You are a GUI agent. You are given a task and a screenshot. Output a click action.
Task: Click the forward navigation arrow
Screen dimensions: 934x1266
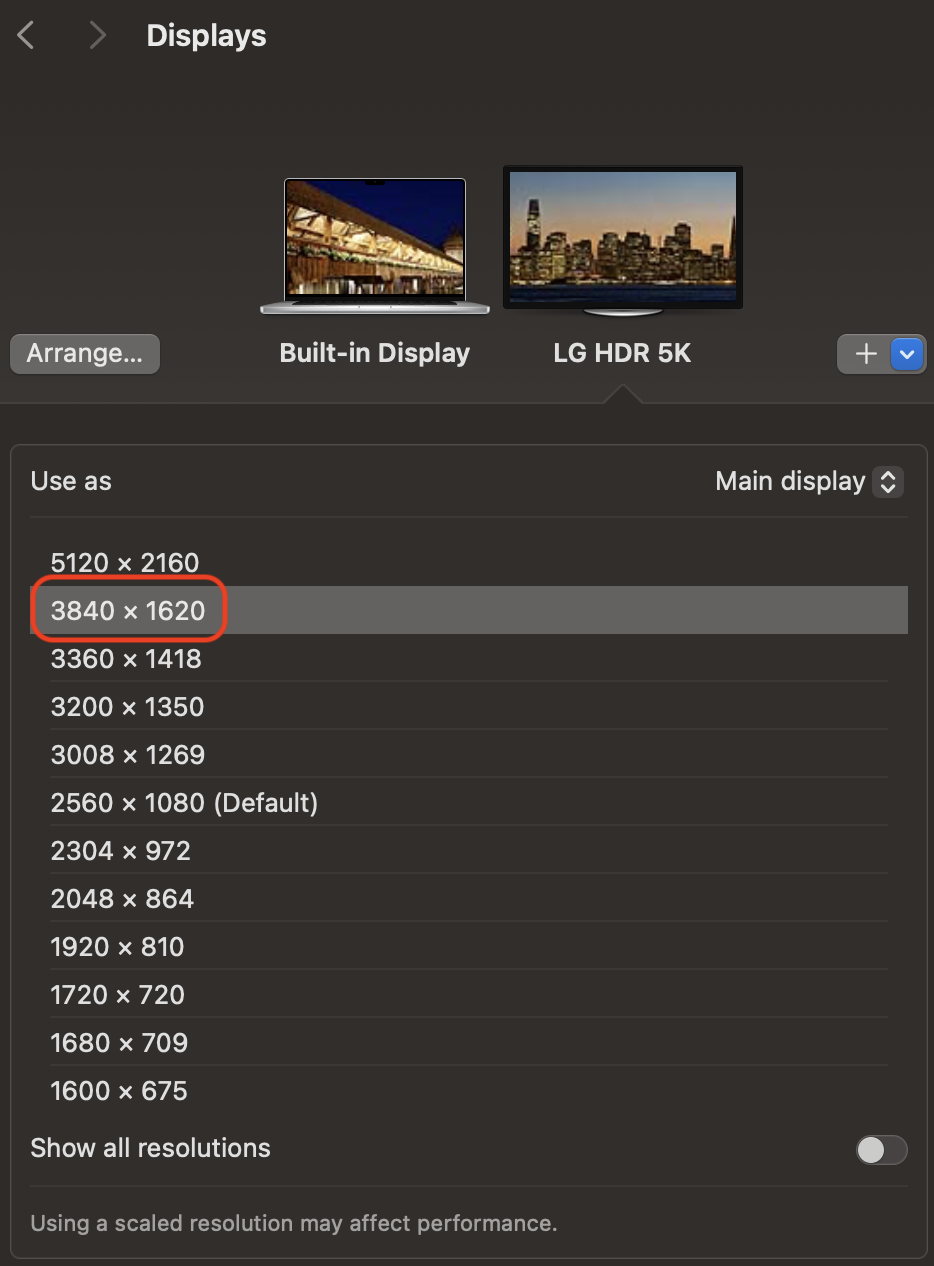[97, 36]
